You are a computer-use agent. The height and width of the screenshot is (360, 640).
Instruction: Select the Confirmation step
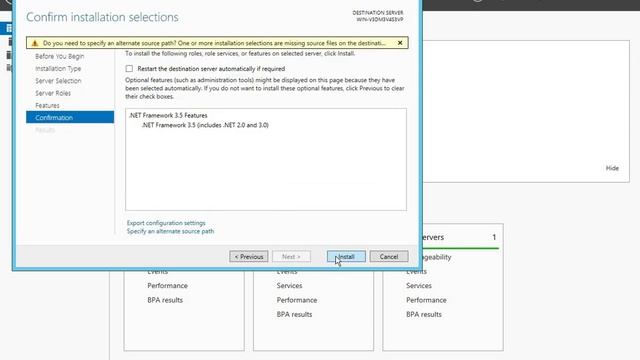[x=70, y=117]
